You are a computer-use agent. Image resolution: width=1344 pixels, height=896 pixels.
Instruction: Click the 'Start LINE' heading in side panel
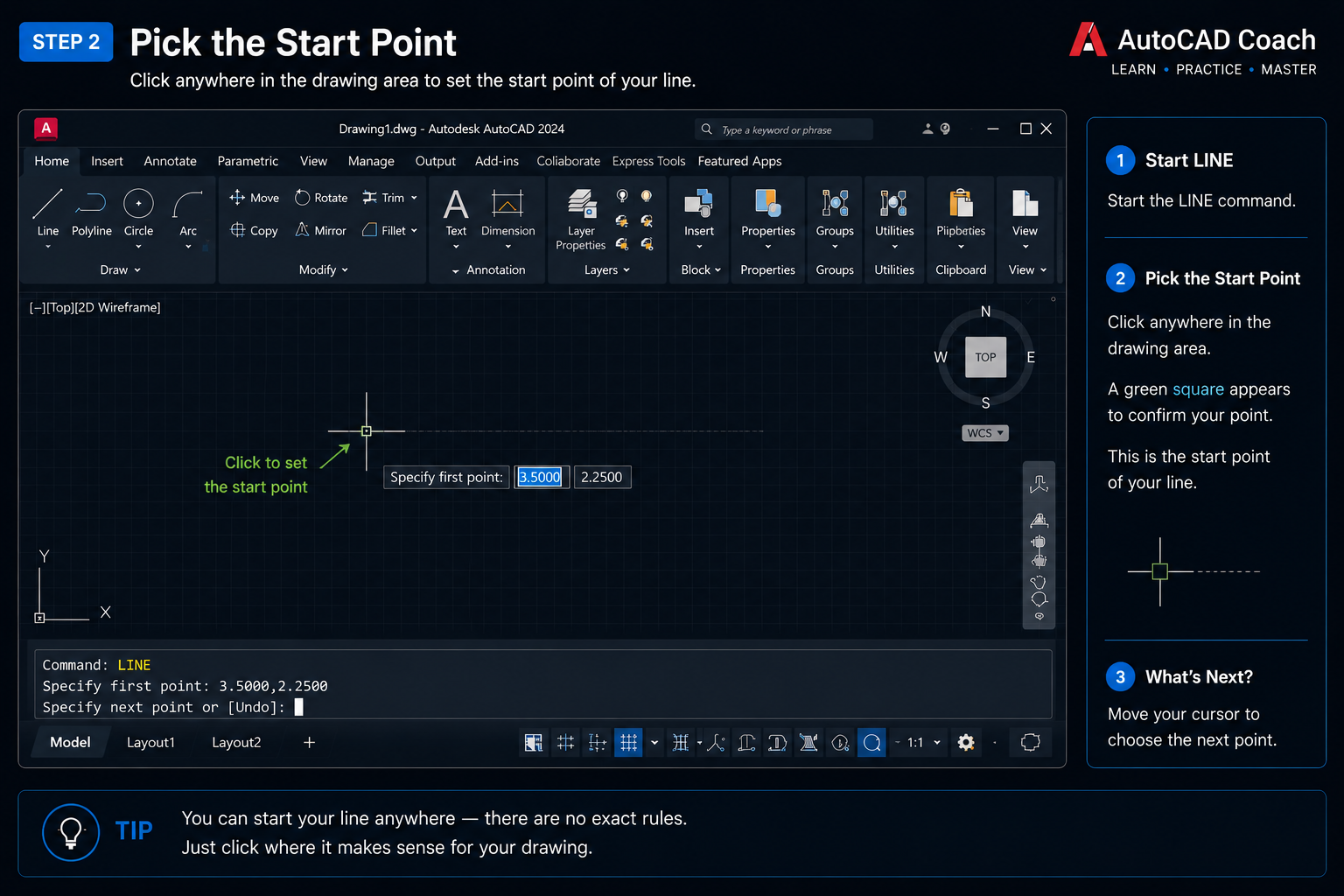(x=1189, y=160)
